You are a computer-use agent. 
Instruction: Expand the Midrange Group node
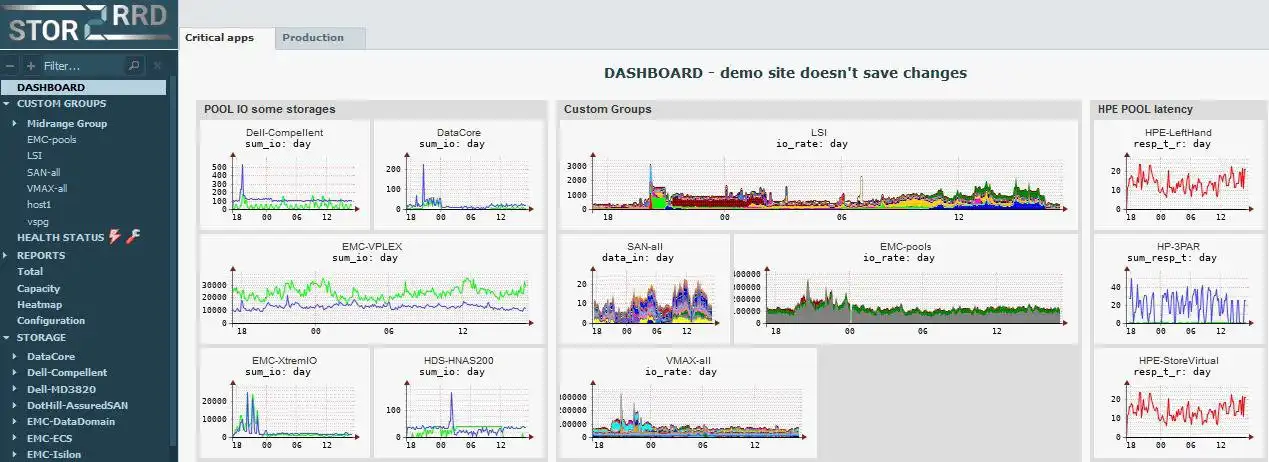click(x=15, y=124)
